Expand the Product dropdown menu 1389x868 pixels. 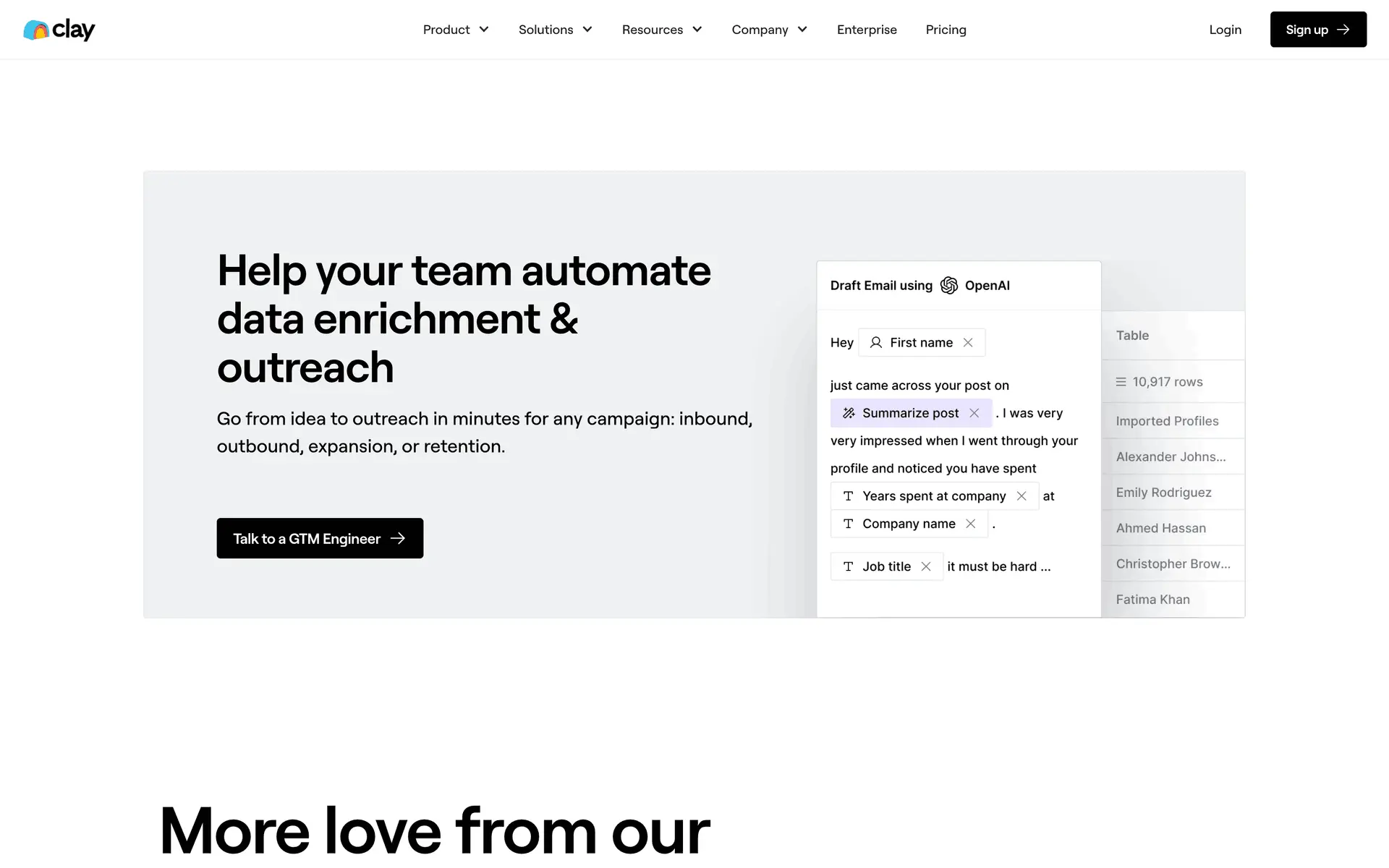click(x=456, y=30)
